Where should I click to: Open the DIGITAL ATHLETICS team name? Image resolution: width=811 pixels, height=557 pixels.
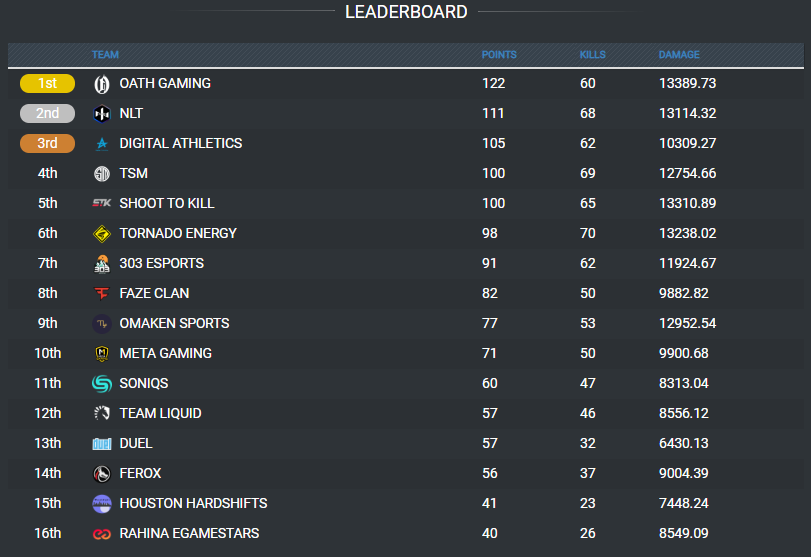pyautogui.click(x=181, y=143)
